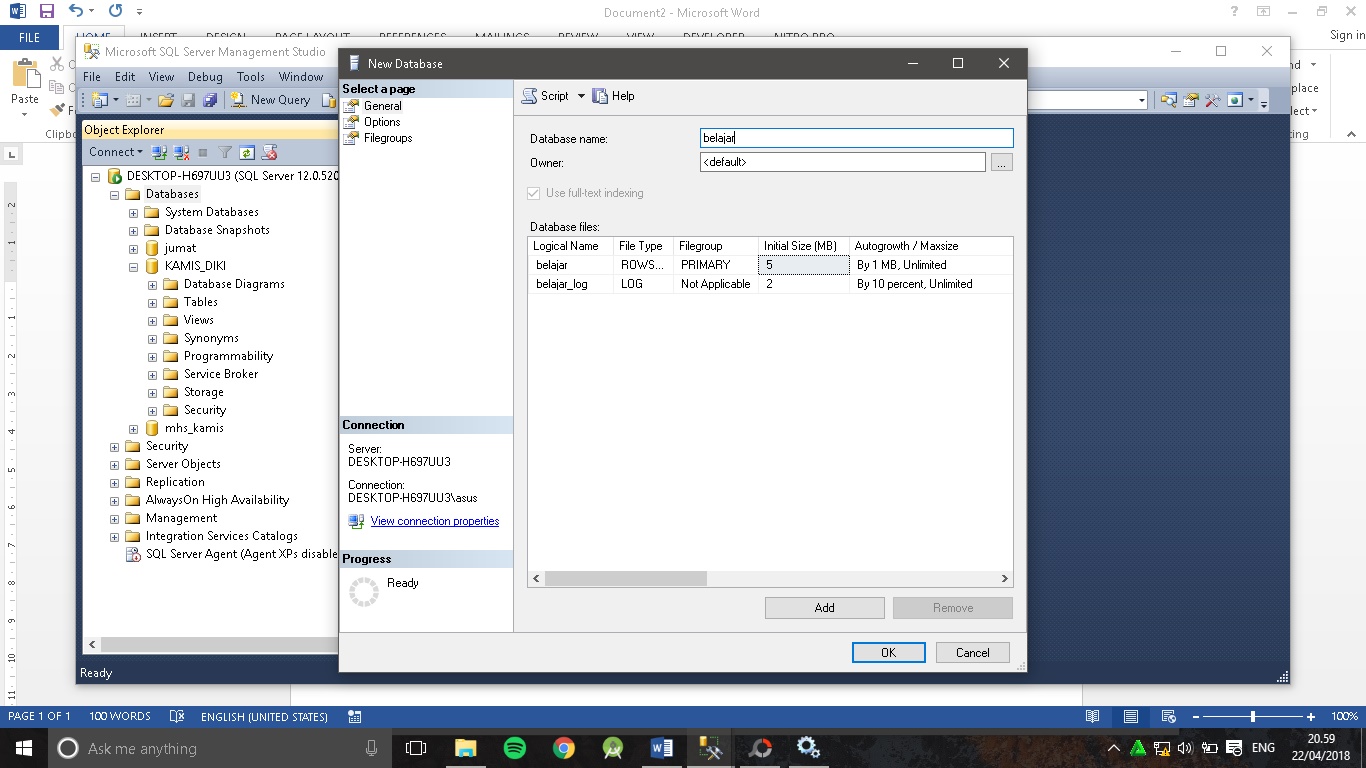Collapse the KAMIS_DIKI database node
Screen dimensions: 1366x768
click(133, 267)
